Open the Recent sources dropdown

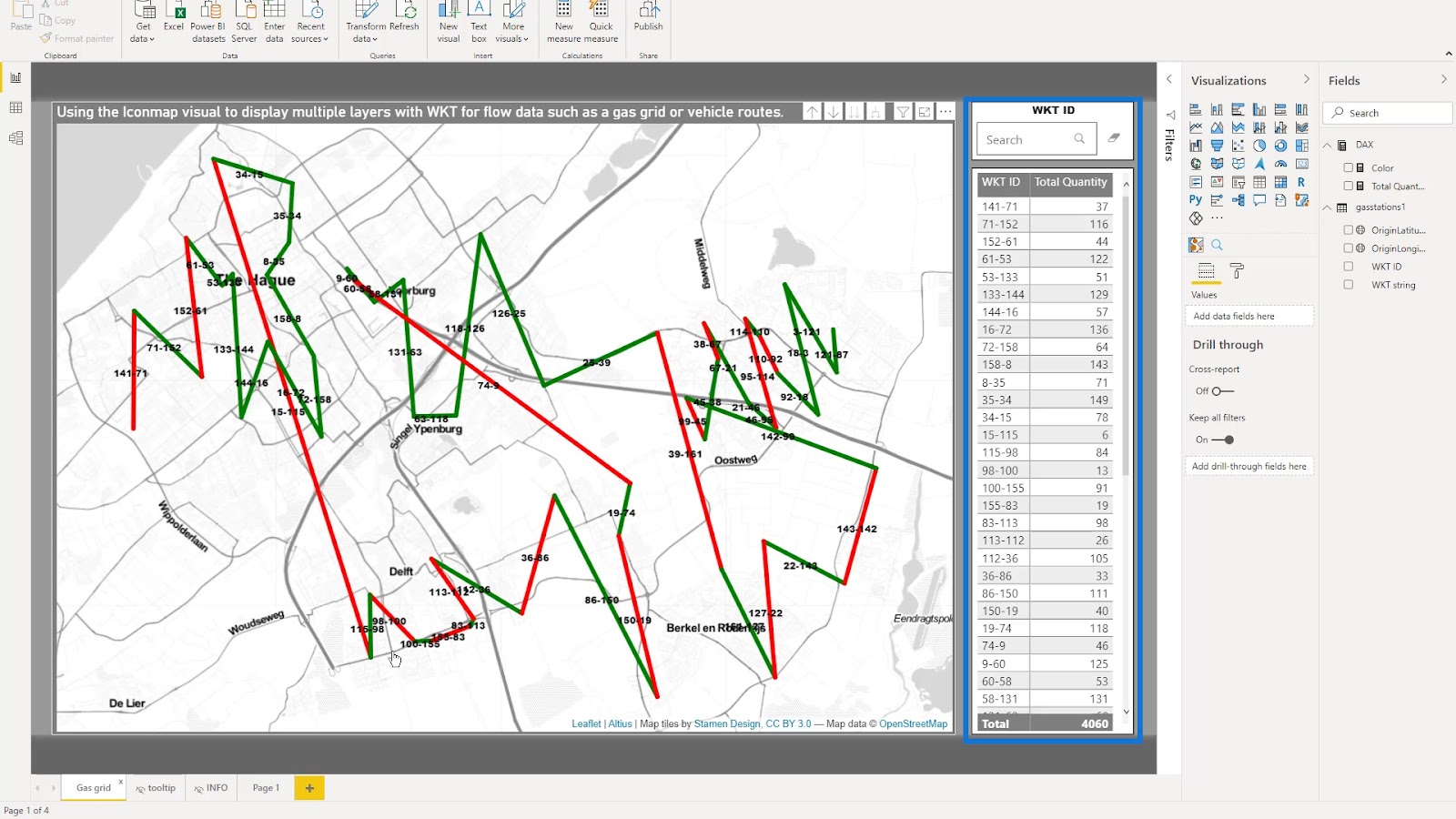[310, 21]
